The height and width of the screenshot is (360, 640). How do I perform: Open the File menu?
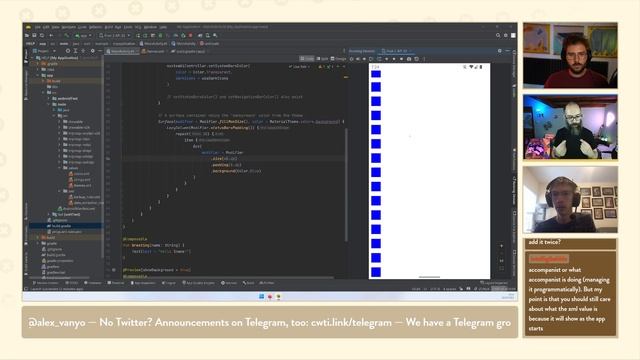click(38, 27)
